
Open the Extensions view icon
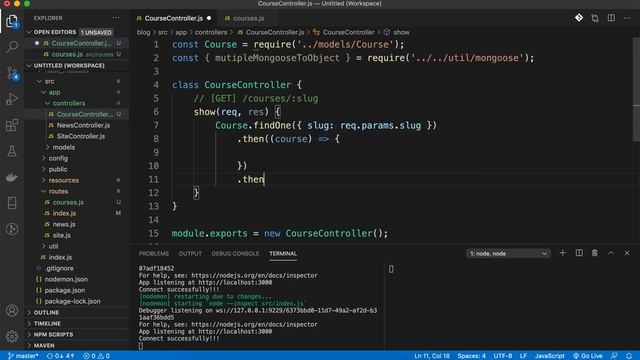tap(12, 125)
